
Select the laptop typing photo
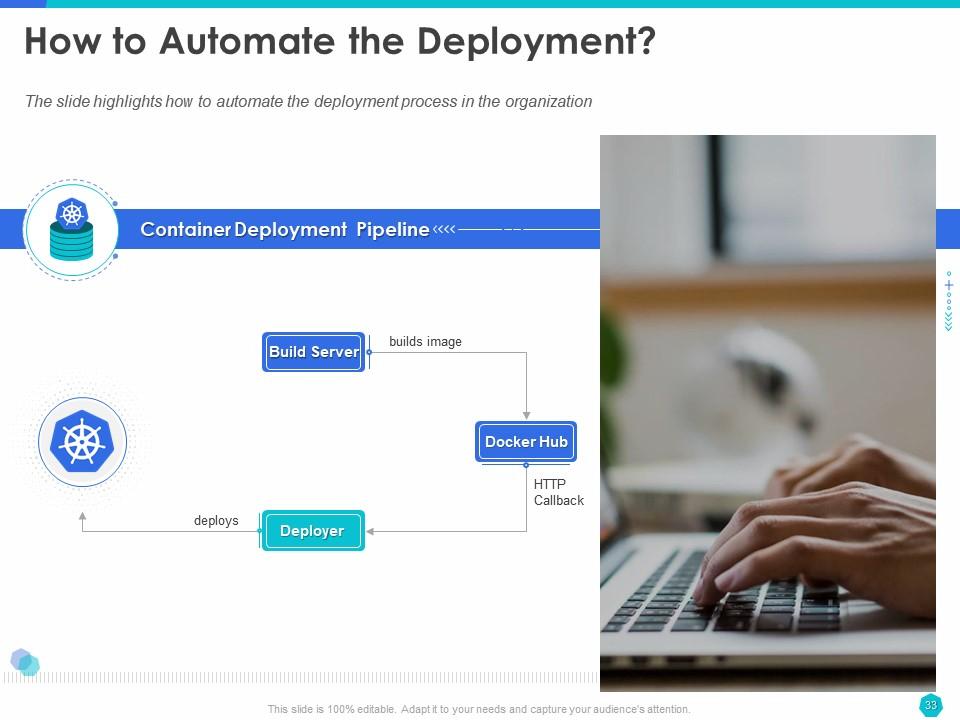point(767,412)
